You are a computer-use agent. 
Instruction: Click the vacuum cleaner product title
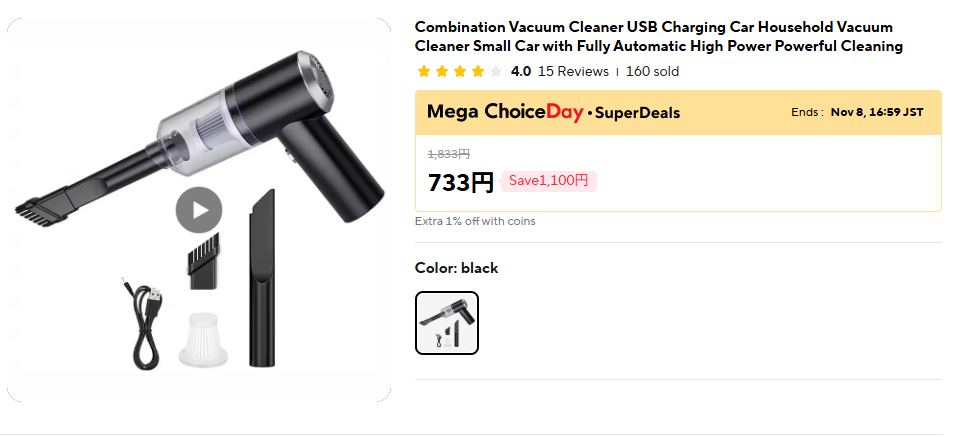click(x=658, y=36)
